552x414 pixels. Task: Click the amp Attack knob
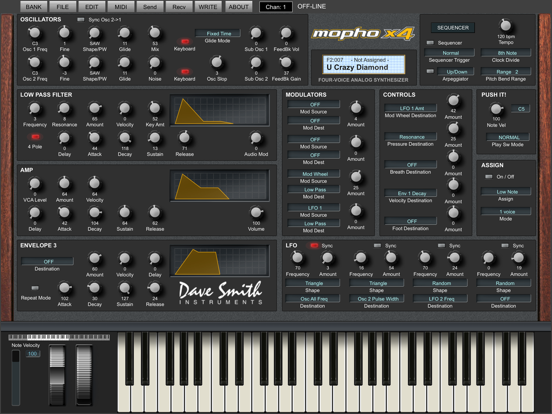[x=64, y=212]
